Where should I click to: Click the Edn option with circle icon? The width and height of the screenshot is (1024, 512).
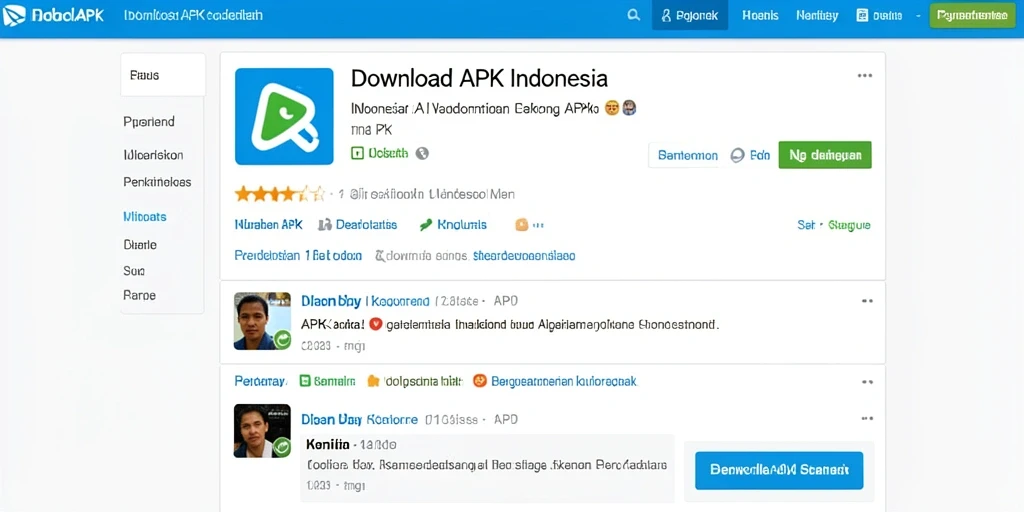click(x=750, y=155)
